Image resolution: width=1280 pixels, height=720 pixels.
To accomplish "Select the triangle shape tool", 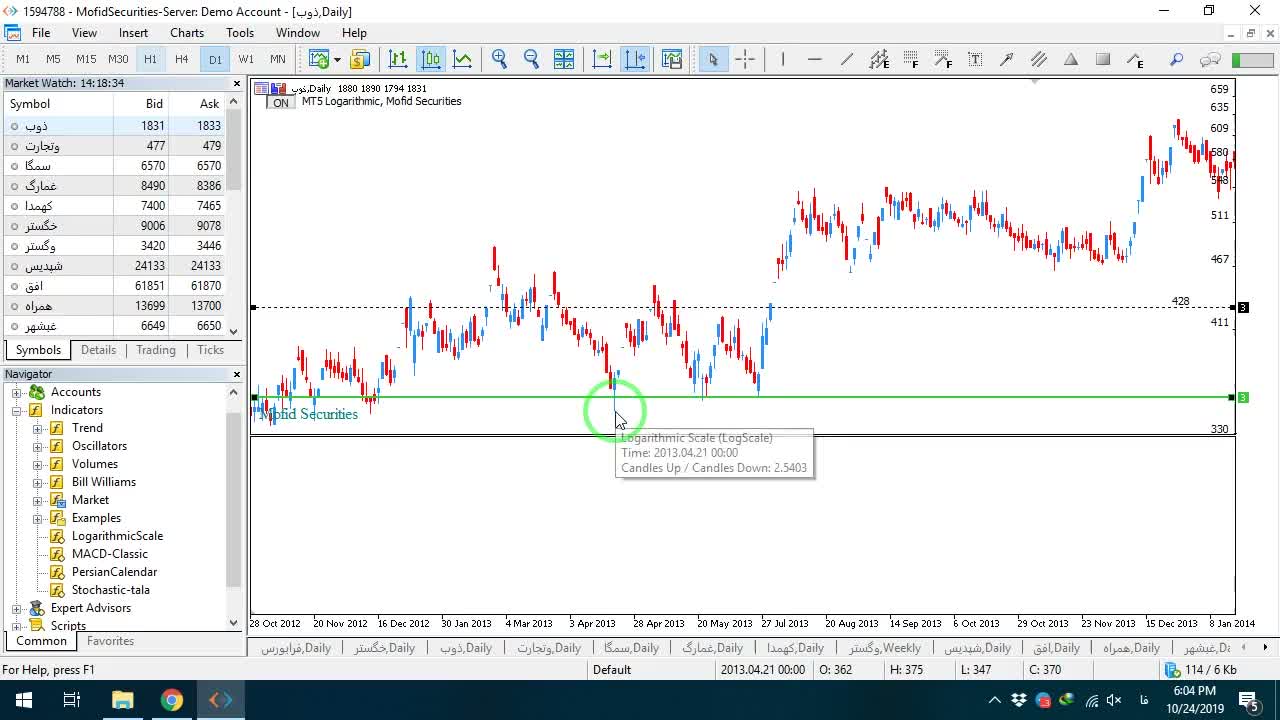I will click(1071, 59).
